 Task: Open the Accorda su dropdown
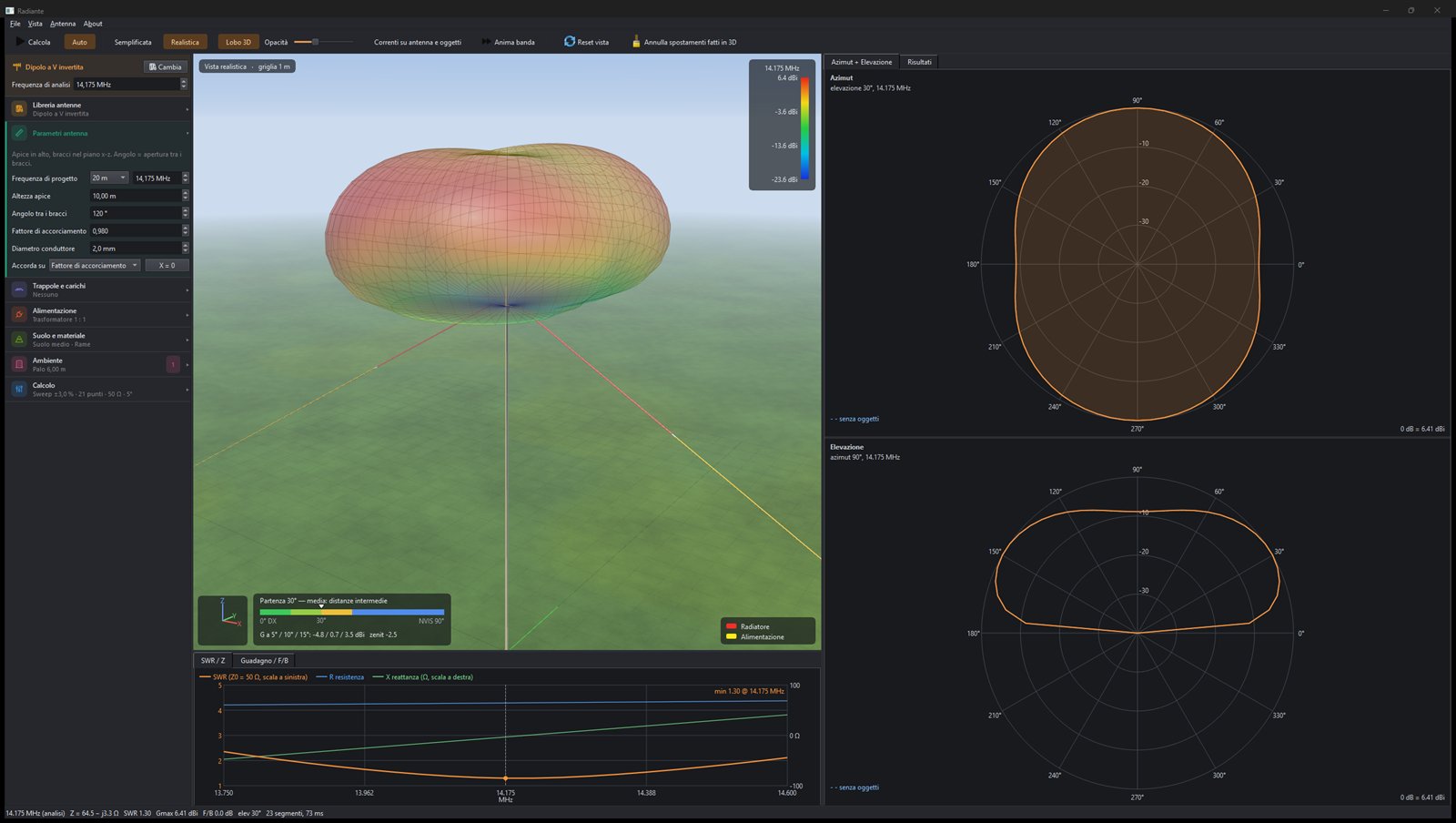(x=96, y=266)
